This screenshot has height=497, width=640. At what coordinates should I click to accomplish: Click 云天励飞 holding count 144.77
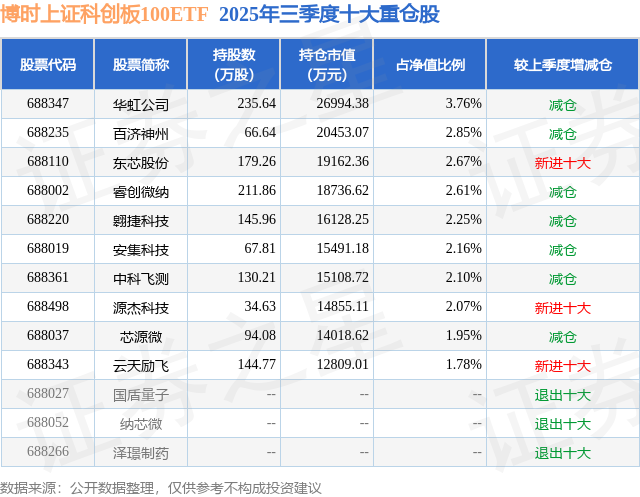(257, 364)
